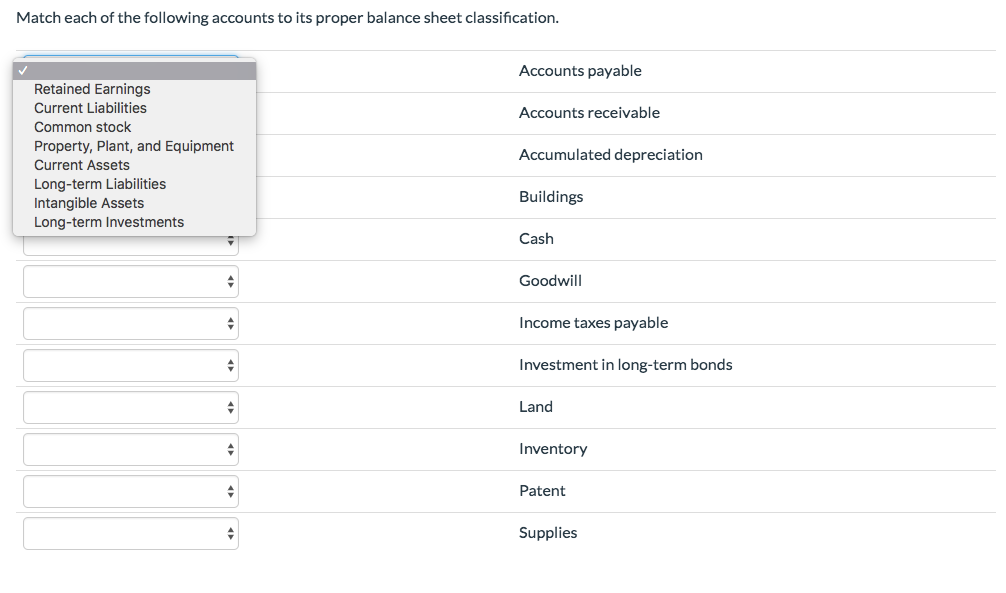Open the classification dropdown for "Goodwill"
Screen dimensions: 1006x593
pos(130,281)
